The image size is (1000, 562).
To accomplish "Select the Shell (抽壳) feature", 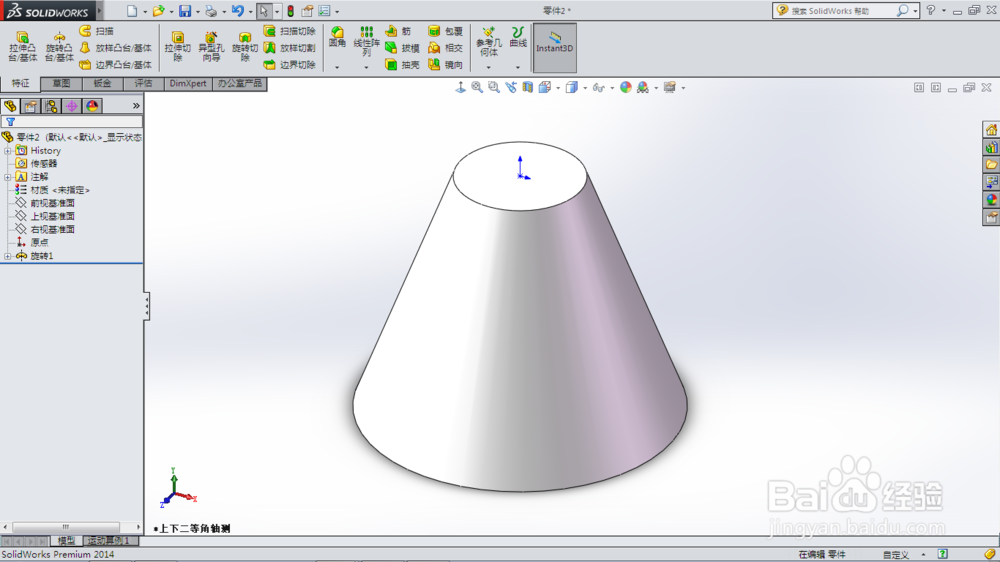I will click(402, 64).
